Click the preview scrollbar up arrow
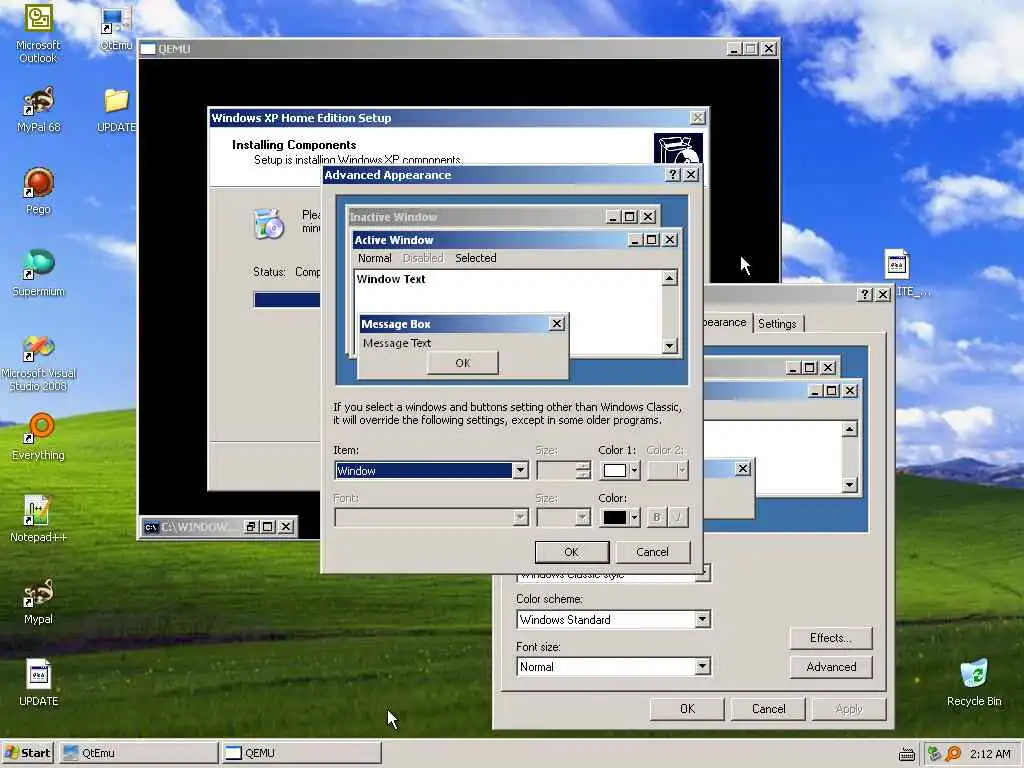 (669, 278)
